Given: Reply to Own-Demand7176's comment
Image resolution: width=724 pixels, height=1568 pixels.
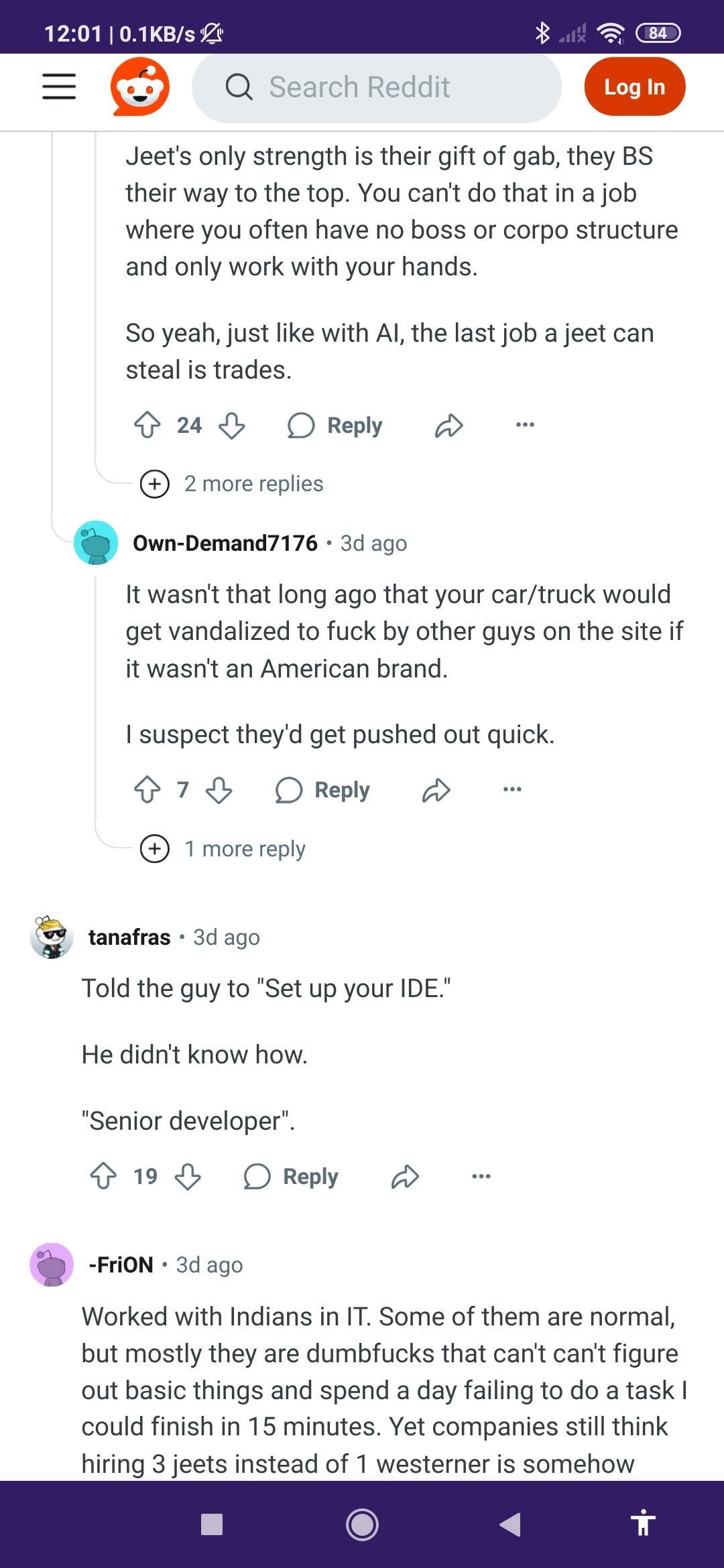Looking at the screenshot, I should pos(322,789).
